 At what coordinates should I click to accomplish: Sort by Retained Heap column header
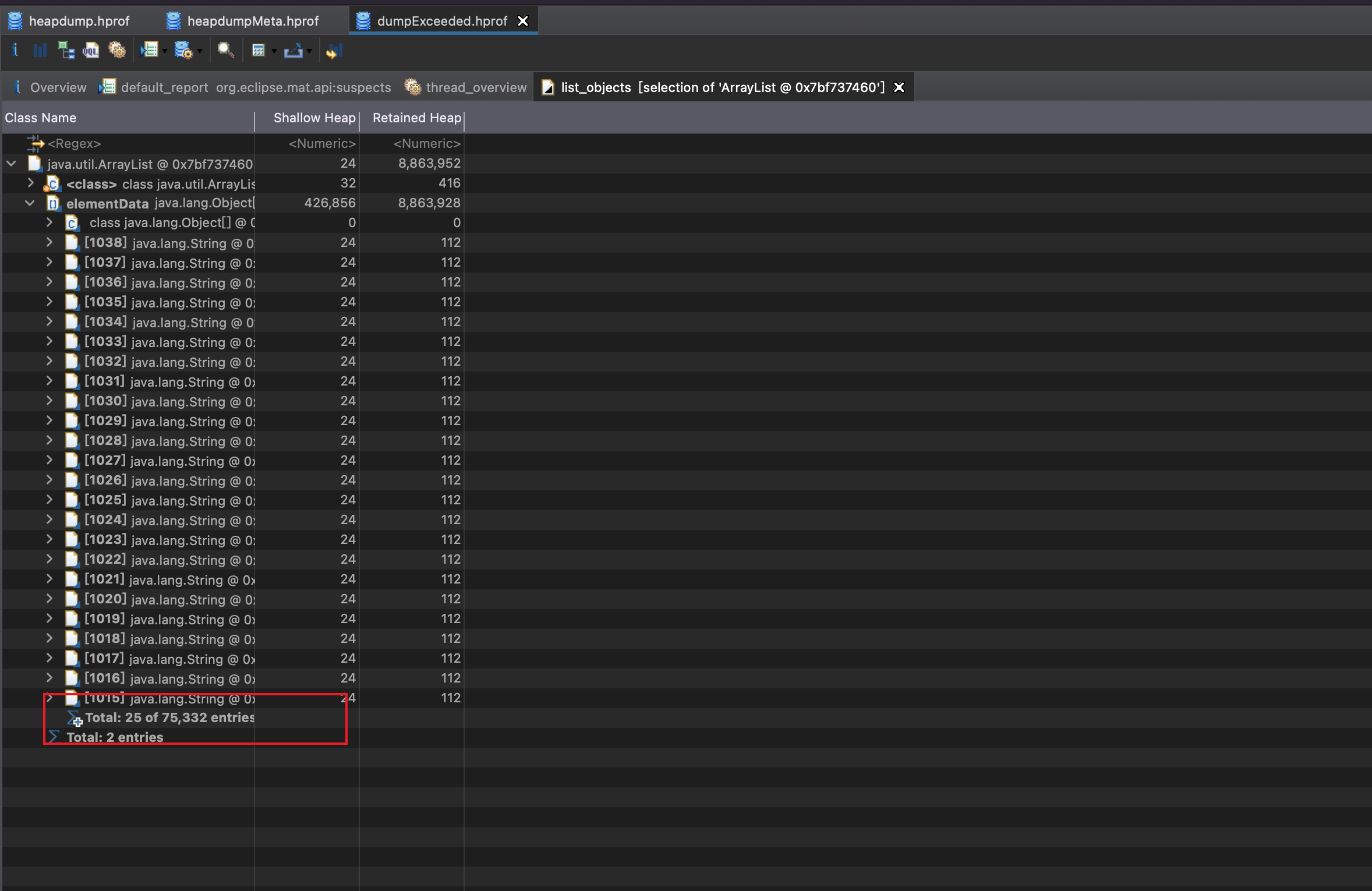click(412, 118)
